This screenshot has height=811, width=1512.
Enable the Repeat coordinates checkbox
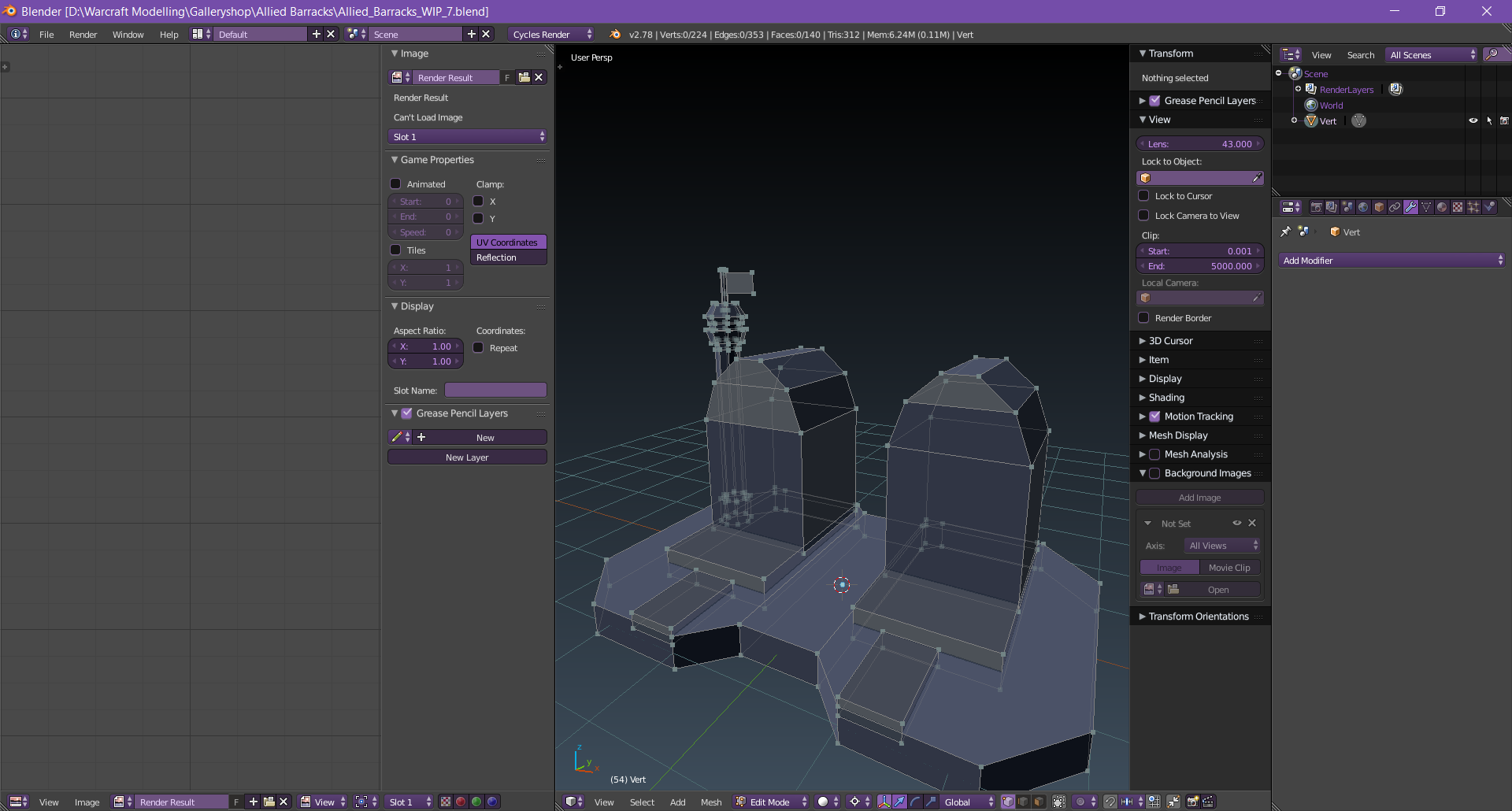point(478,347)
